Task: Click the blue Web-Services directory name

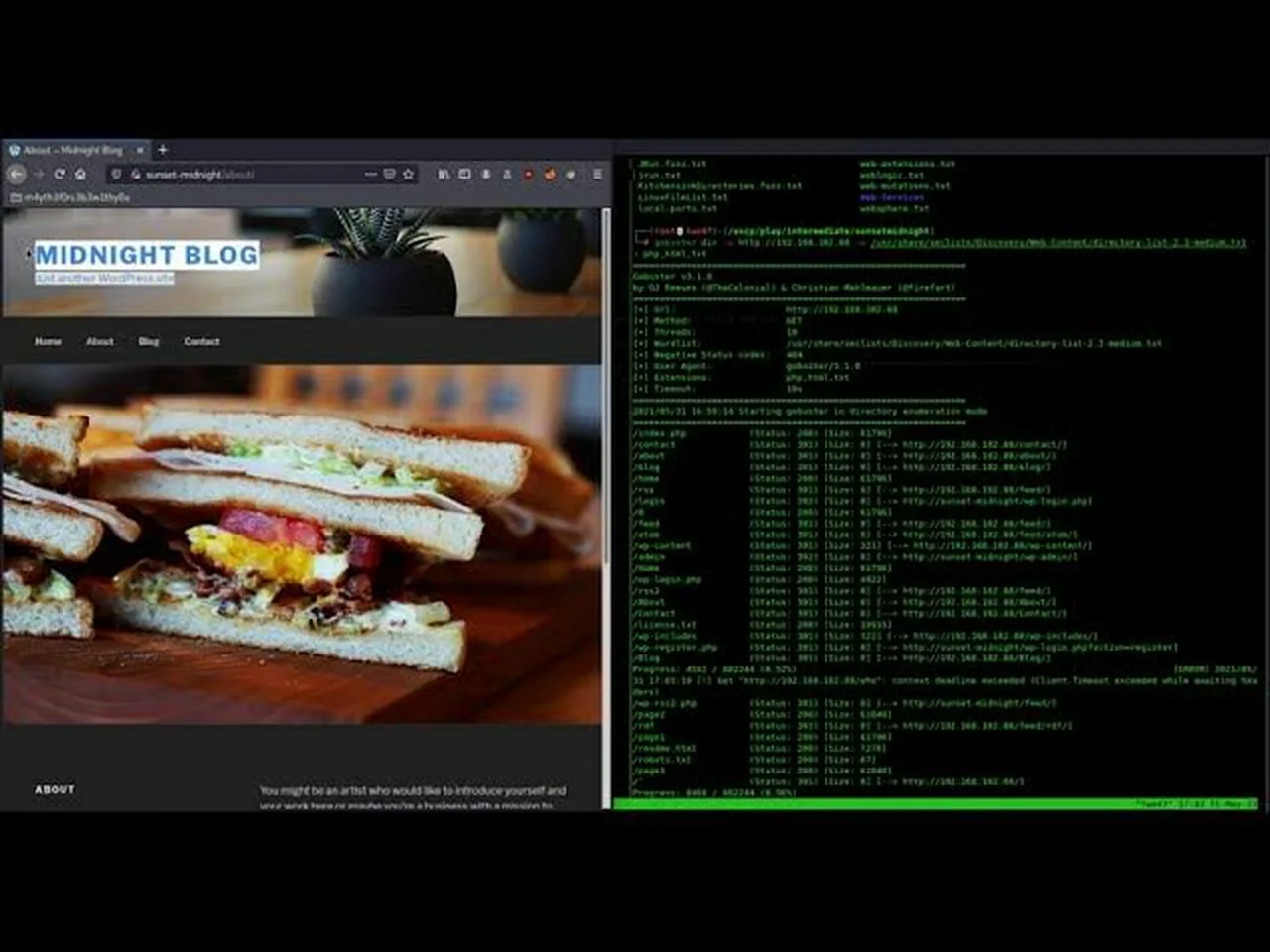Action: 892,197
